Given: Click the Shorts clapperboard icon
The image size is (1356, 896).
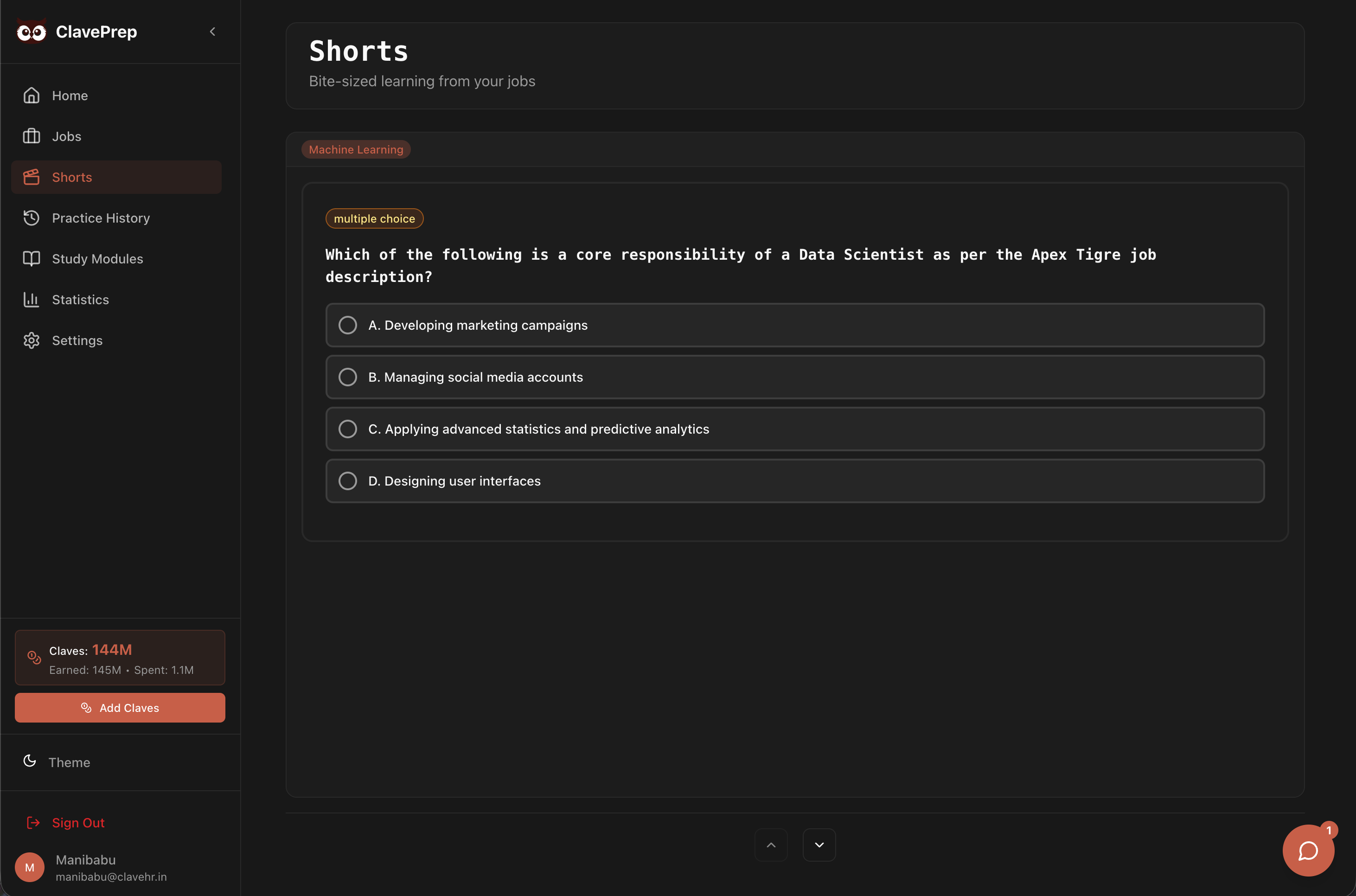Looking at the screenshot, I should point(32,177).
